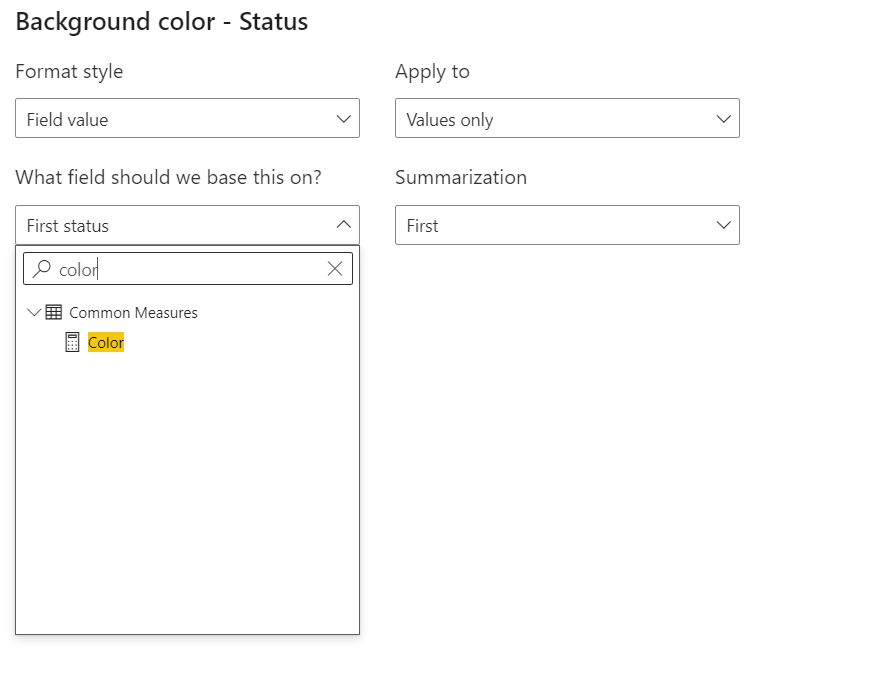Screen dimensions: 877x673
Task: Select the Color measure
Action: (106, 342)
